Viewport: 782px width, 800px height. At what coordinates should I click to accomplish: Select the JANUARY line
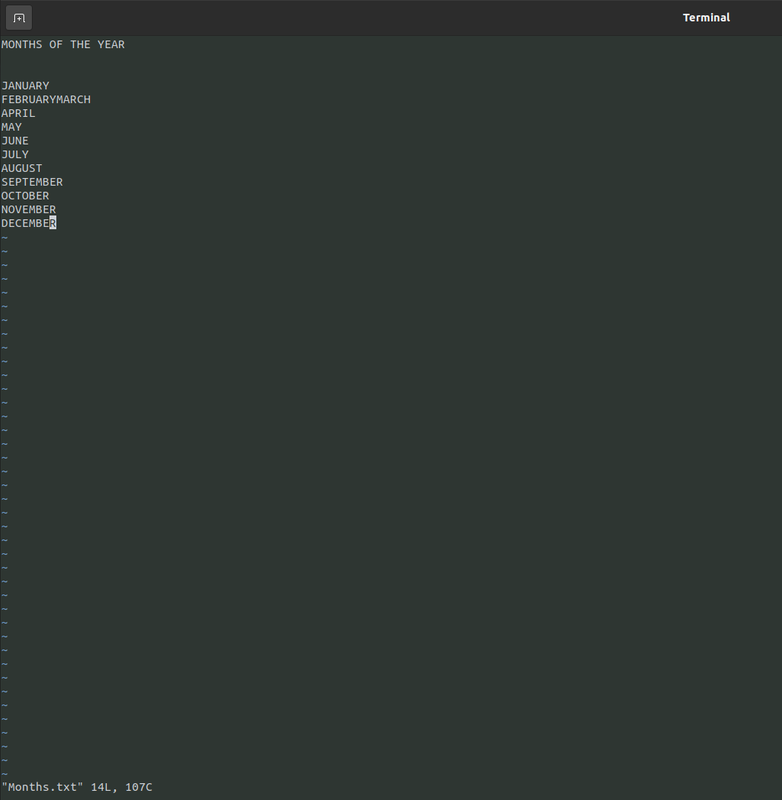point(26,86)
